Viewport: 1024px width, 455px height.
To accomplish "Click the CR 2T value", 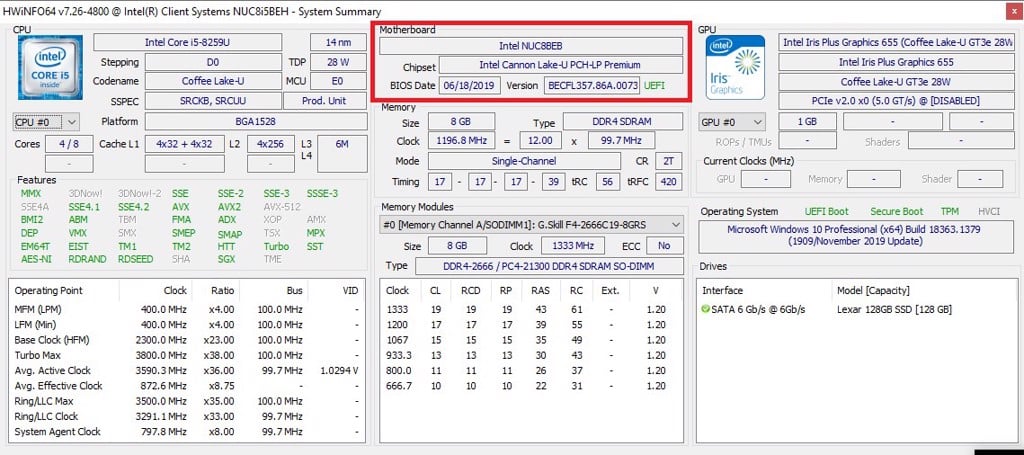I will [x=668, y=161].
